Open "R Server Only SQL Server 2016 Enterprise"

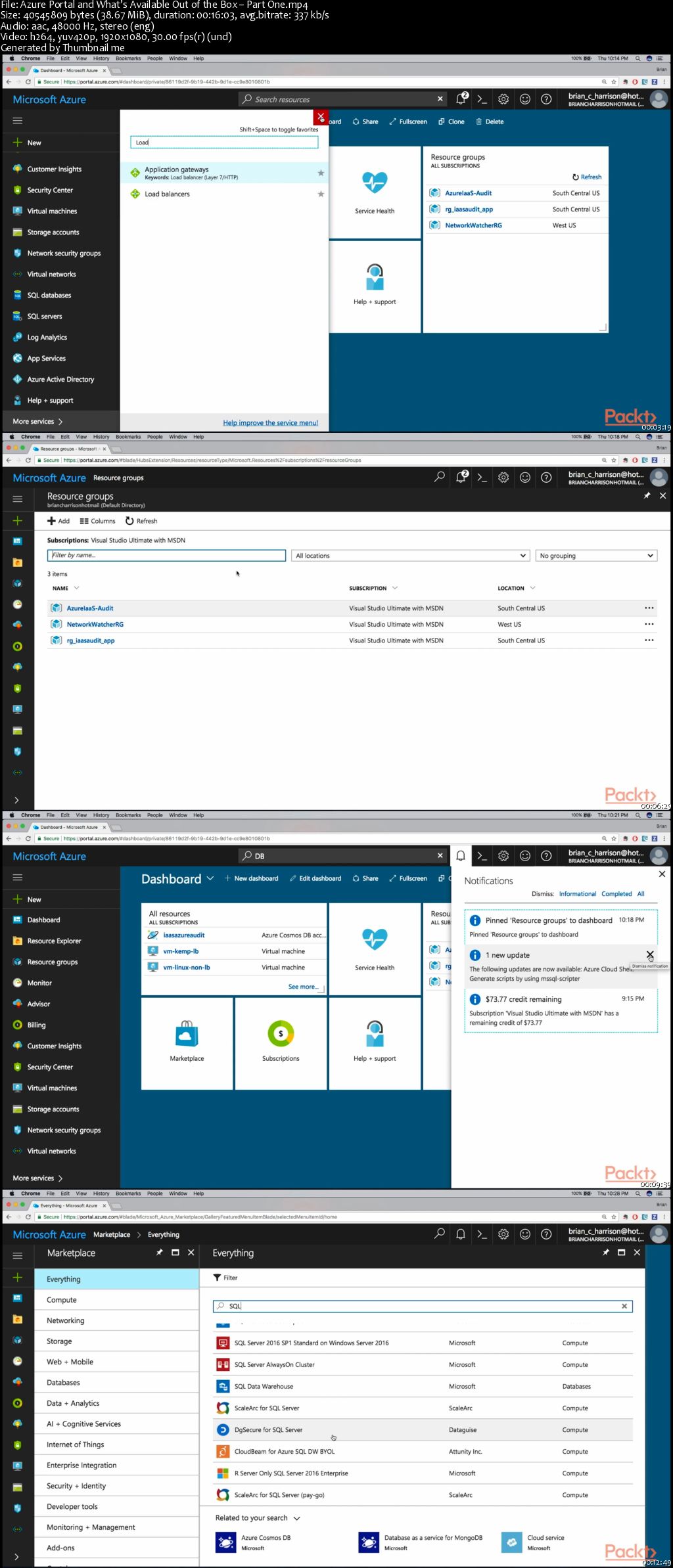pyautogui.click(x=424, y=1473)
